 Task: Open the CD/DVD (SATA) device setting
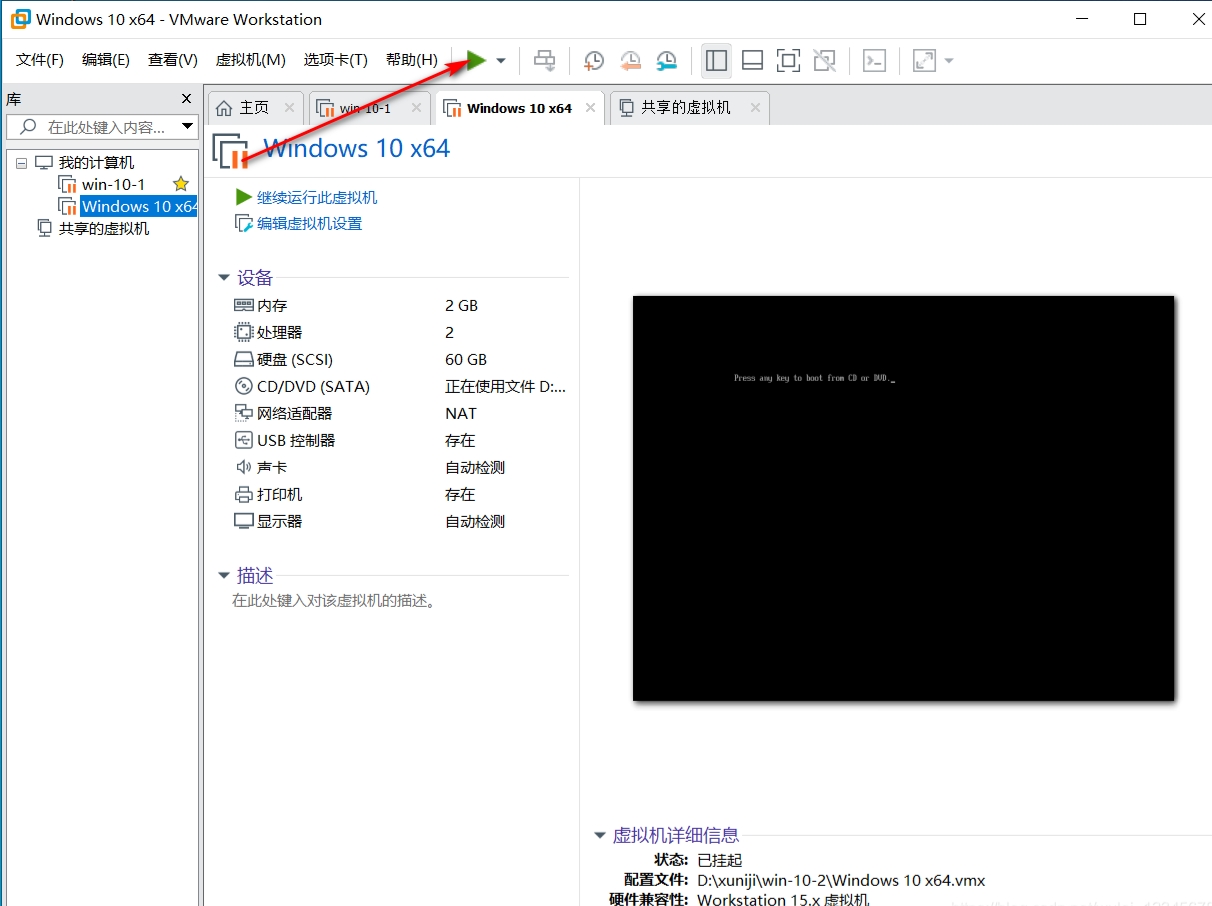(x=313, y=386)
